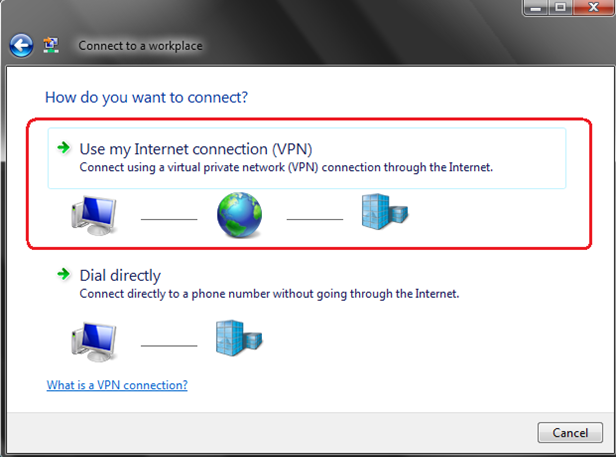Screen dimensions: 616x457
Task: Click the green arrow next to the VPN option
Action: (64, 148)
